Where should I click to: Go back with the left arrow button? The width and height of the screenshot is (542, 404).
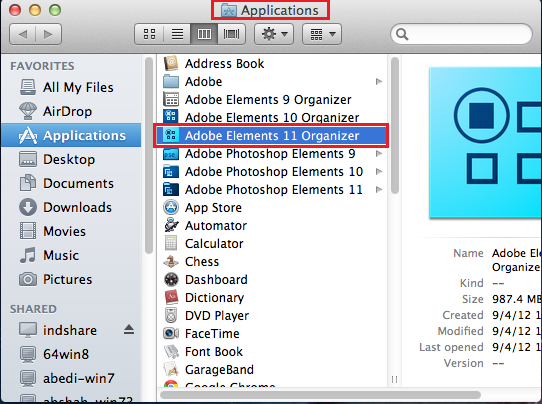[x=23, y=34]
